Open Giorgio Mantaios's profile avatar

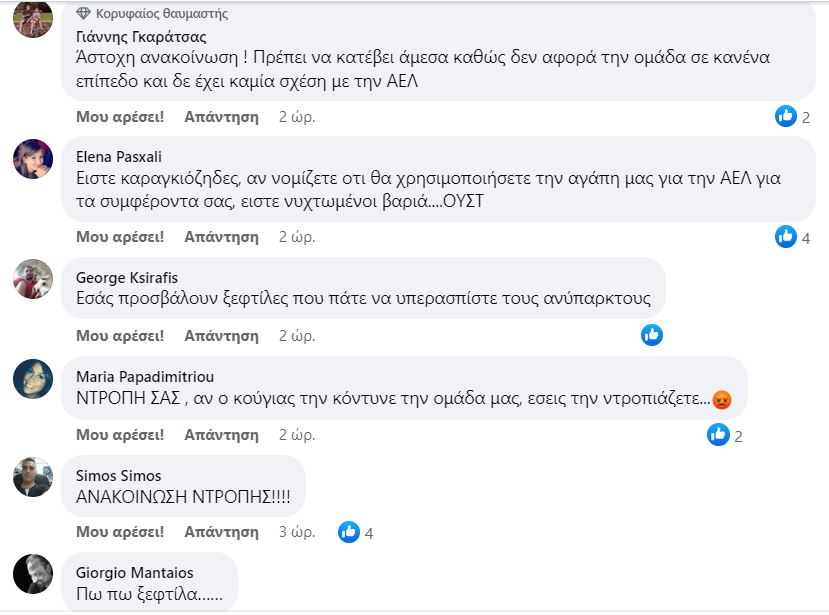(x=33, y=574)
